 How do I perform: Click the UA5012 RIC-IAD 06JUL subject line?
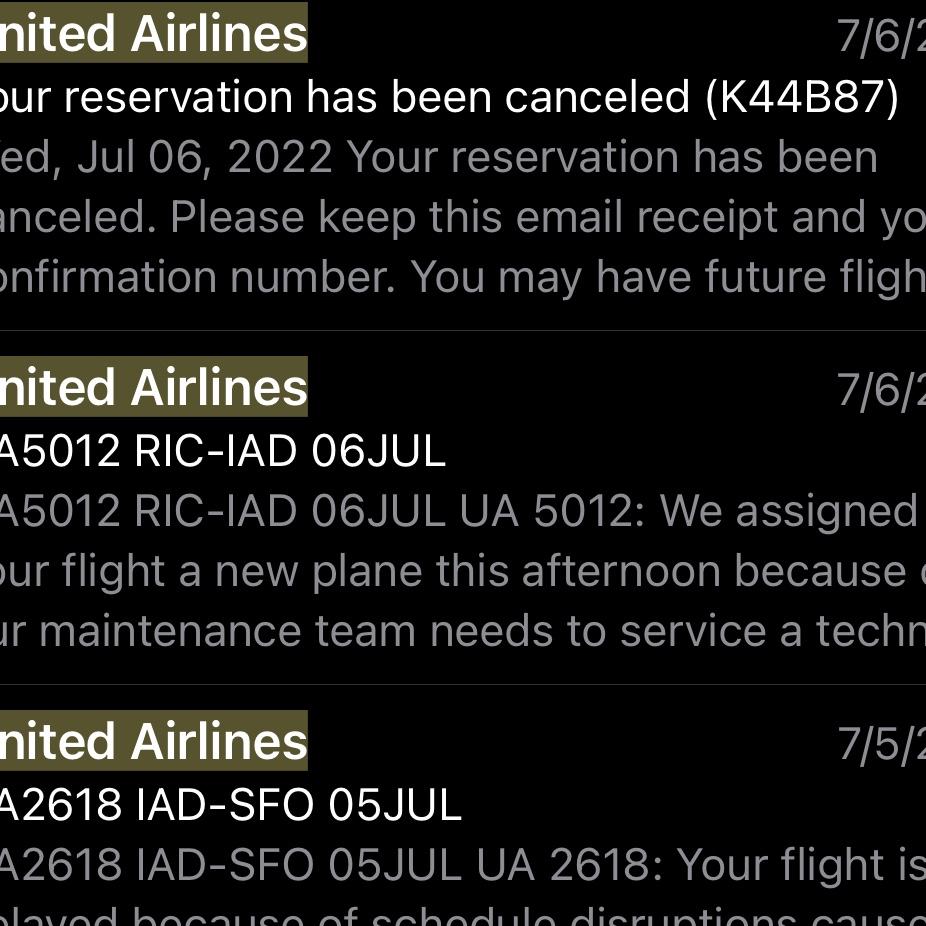coord(220,450)
